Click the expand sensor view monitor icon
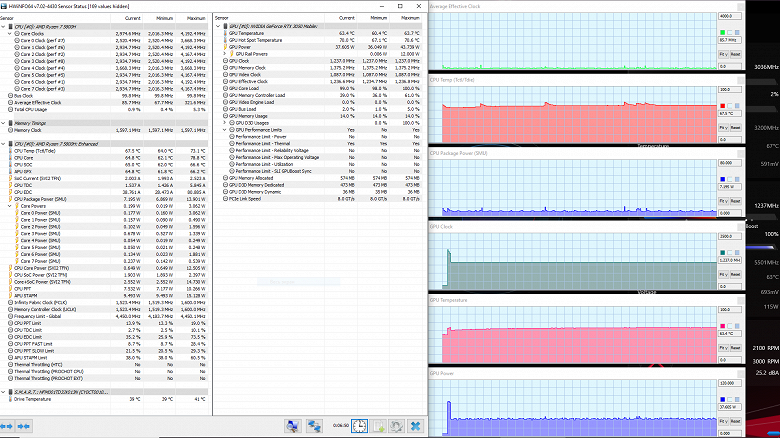The height and width of the screenshot is (438, 780). click(x=292, y=426)
